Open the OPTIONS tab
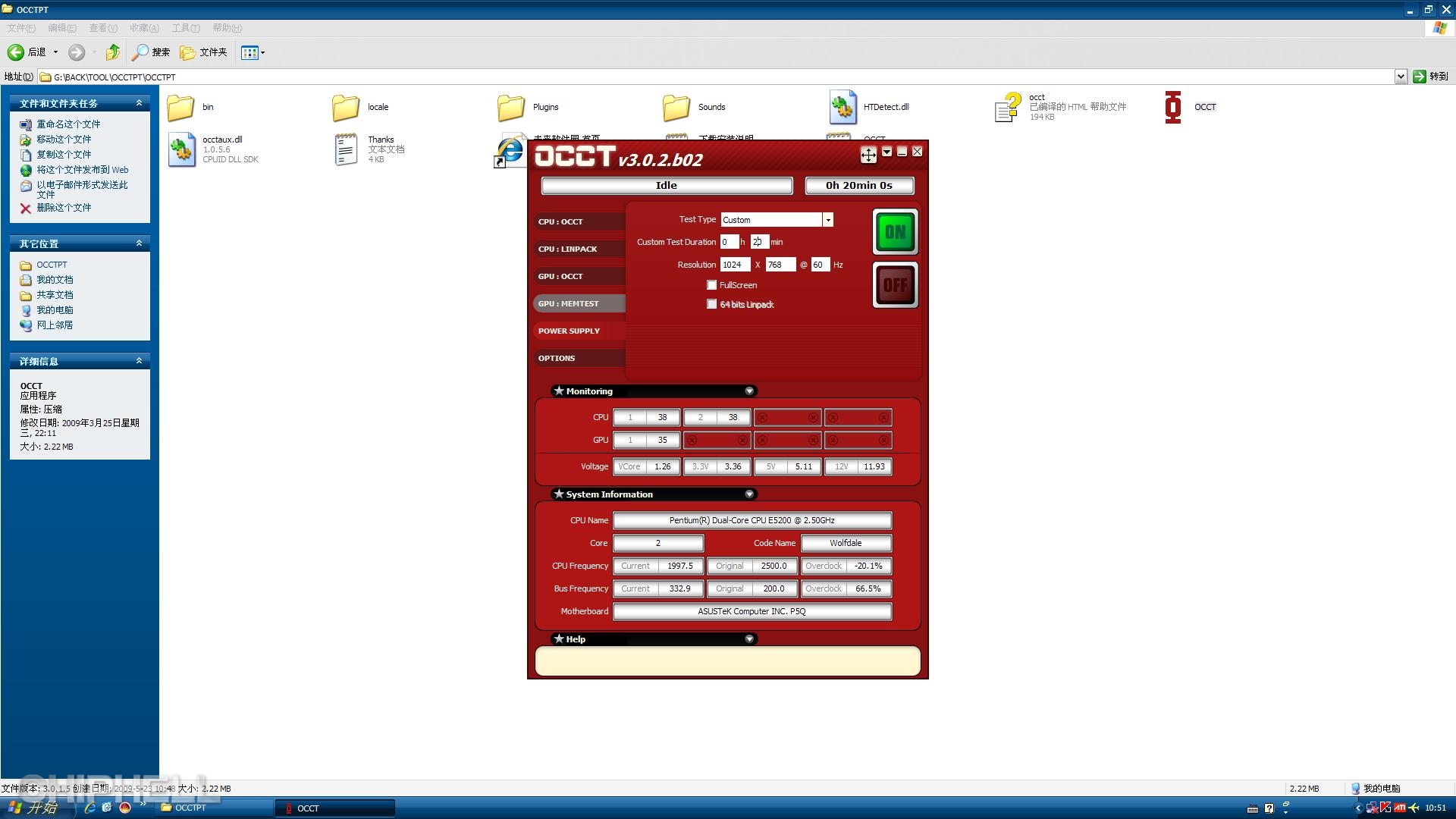 579,358
